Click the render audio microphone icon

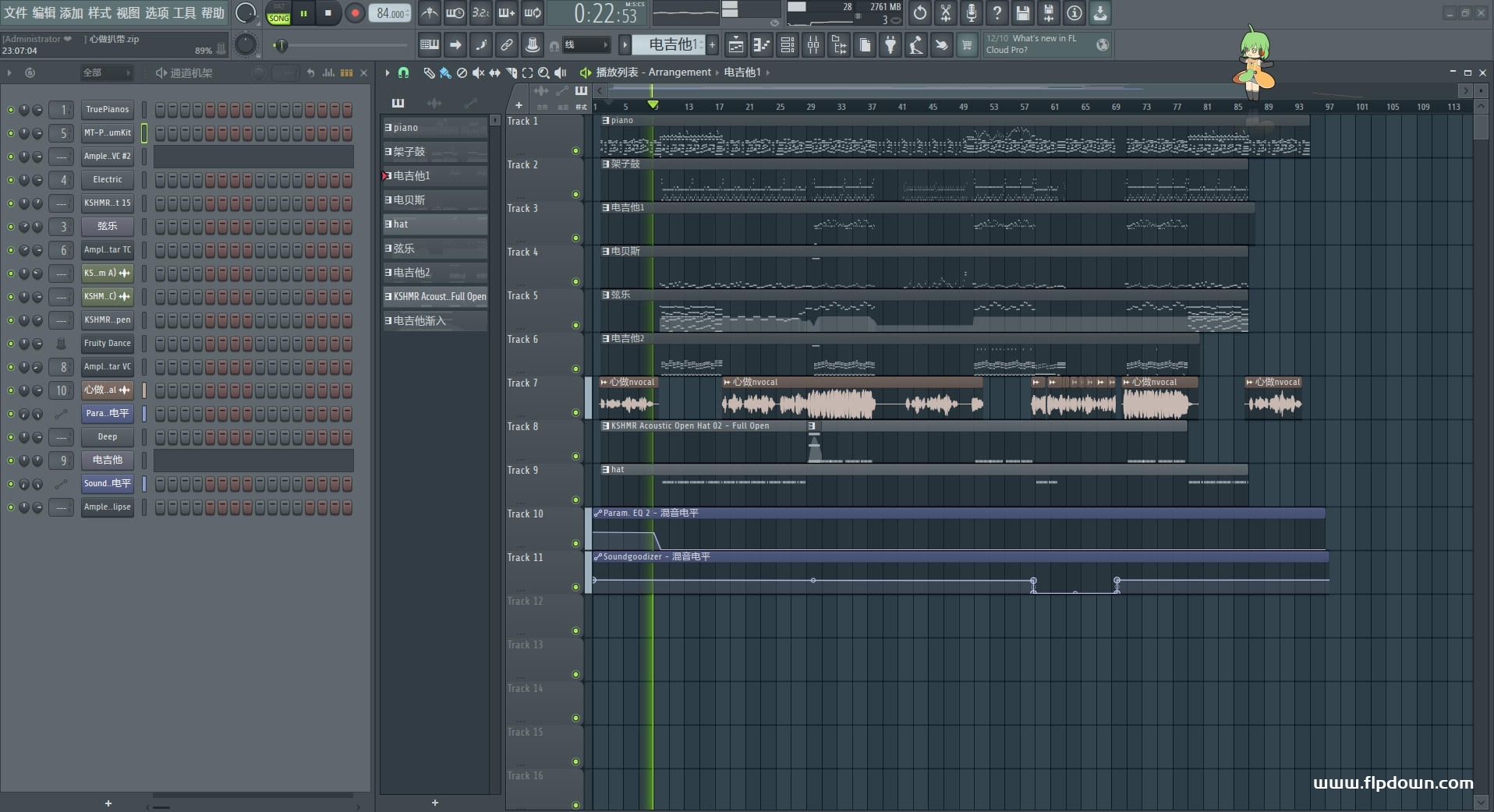971,13
